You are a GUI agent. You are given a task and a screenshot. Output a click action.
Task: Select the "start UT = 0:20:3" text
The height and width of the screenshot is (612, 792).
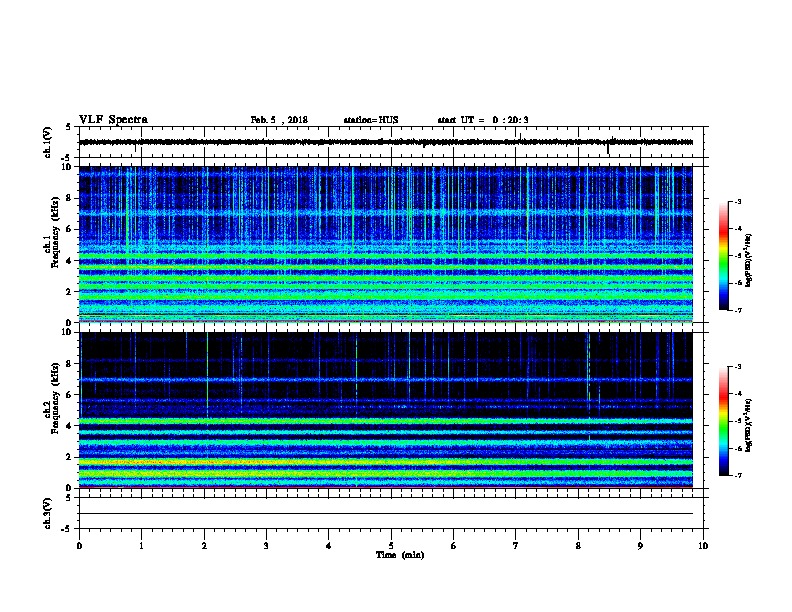coord(483,120)
